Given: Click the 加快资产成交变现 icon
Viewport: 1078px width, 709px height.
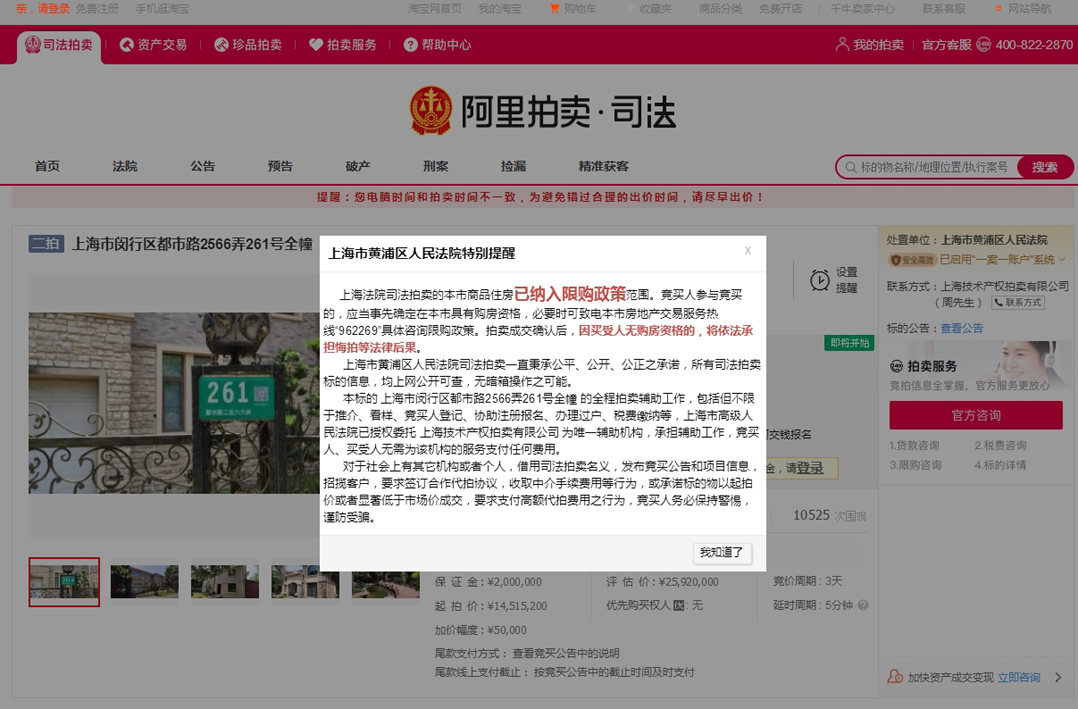Looking at the screenshot, I should (x=895, y=677).
